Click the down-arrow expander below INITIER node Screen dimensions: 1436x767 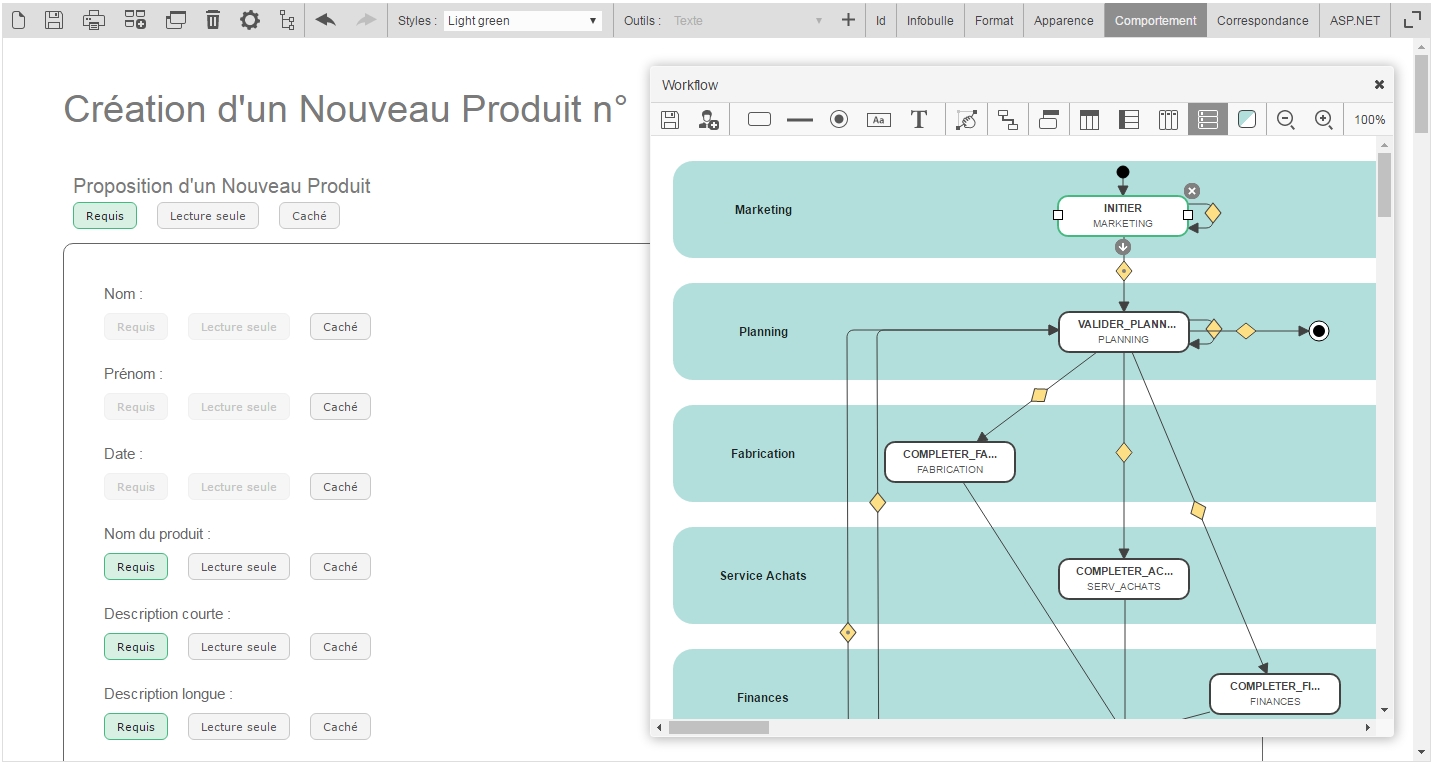point(1123,247)
